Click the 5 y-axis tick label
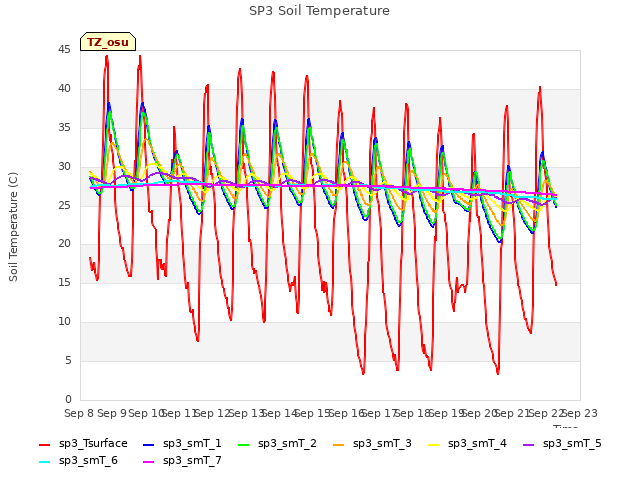Viewport: 640px width, 480px height. pos(68,360)
